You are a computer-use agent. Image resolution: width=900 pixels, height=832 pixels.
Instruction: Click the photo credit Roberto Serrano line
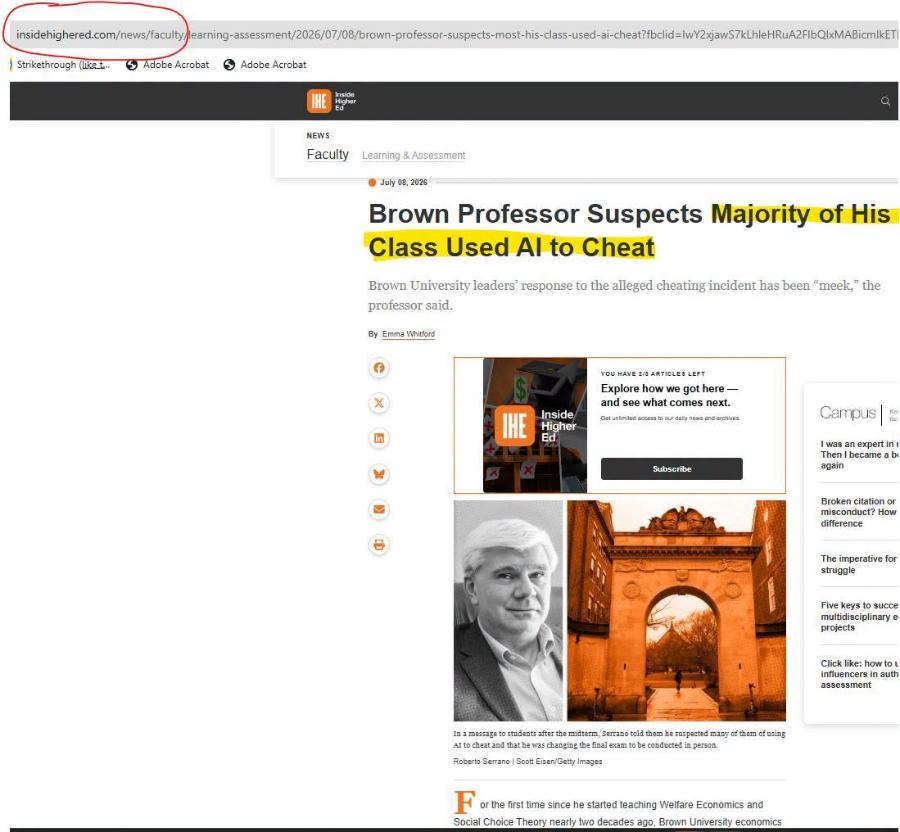[x=527, y=761]
